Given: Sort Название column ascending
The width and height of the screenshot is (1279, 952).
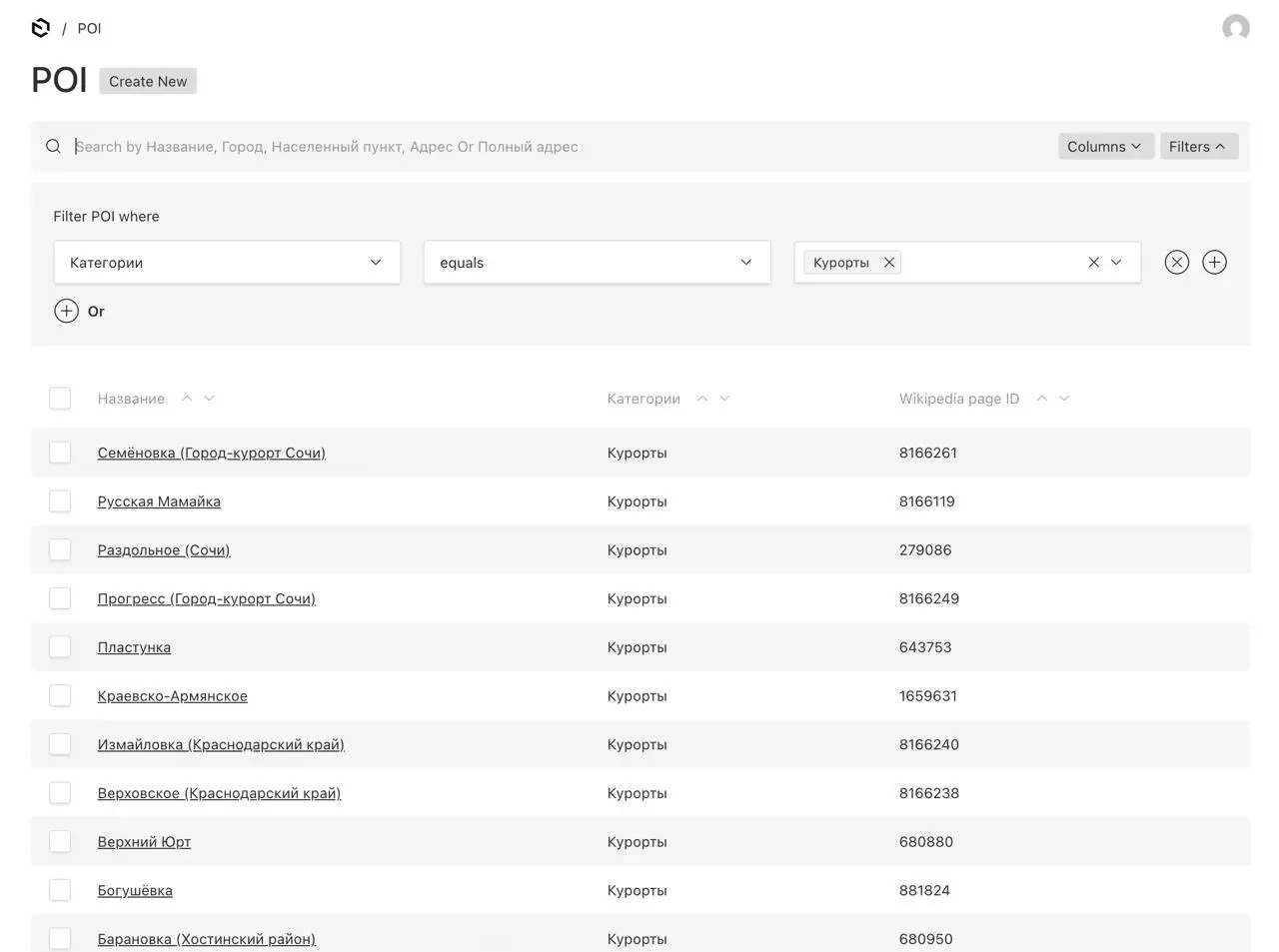Looking at the screenshot, I should pos(187,399).
